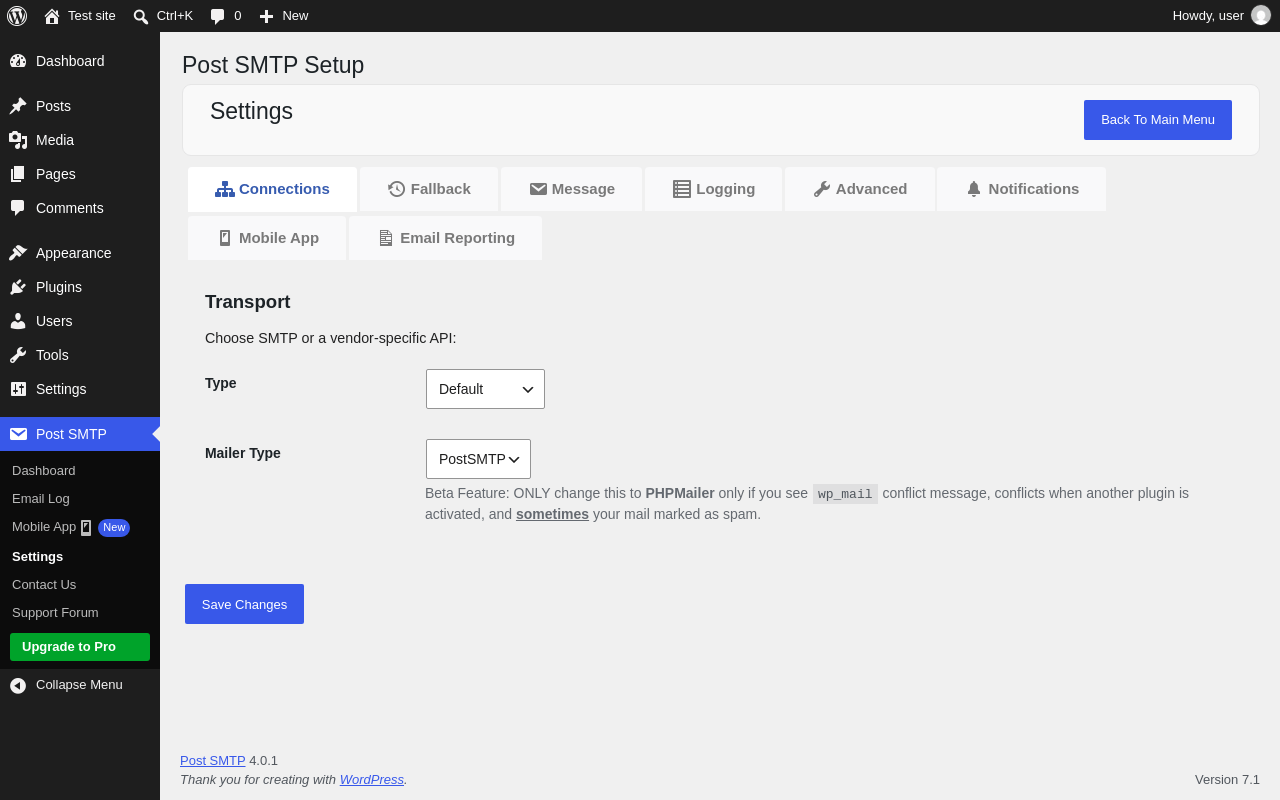
Task: Open the Post SMTP footer link
Action: point(212,761)
